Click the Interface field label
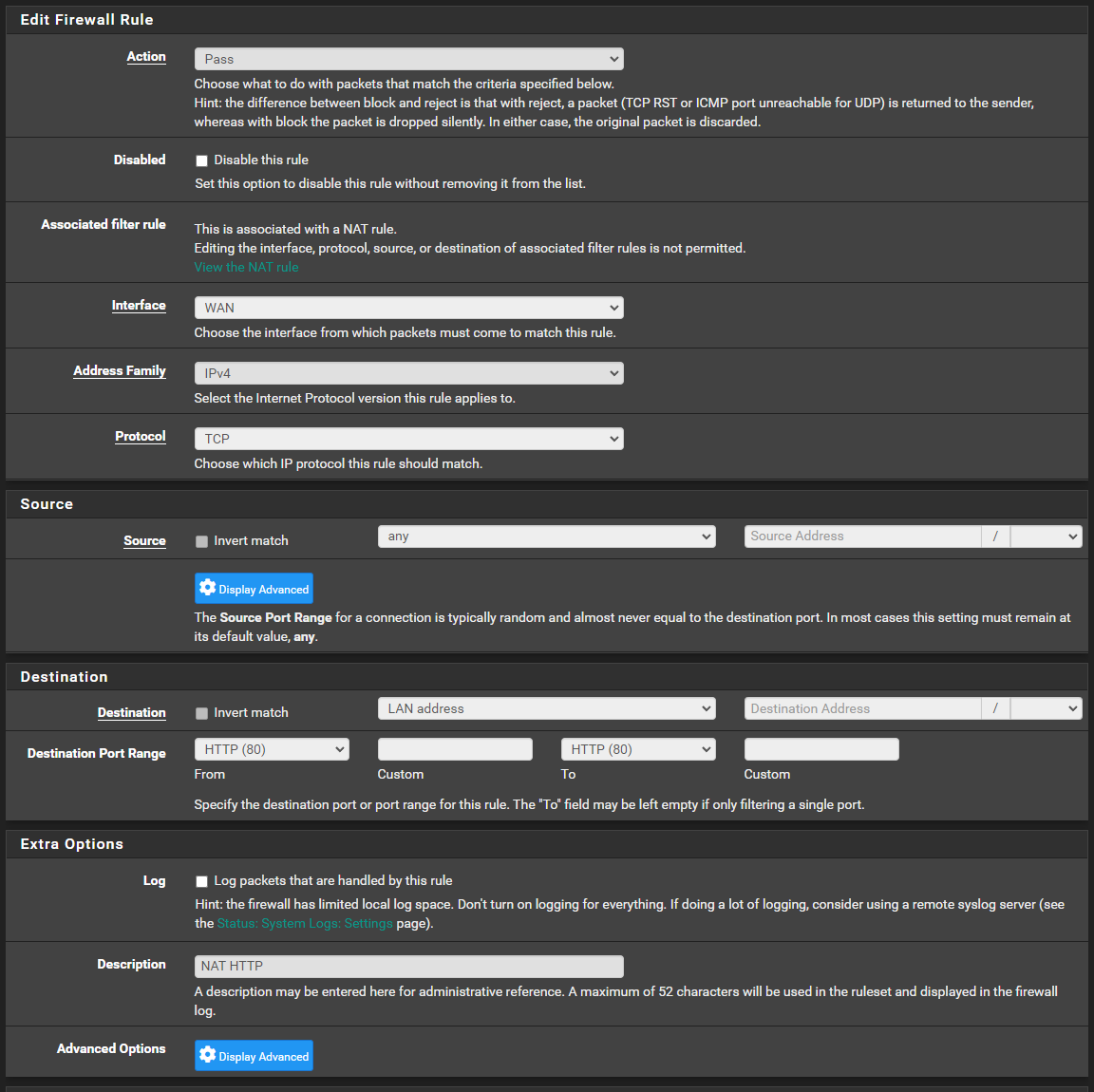Image resolution: width=1094 pixels, height=1092 pixels. click(x=139, y=305)
